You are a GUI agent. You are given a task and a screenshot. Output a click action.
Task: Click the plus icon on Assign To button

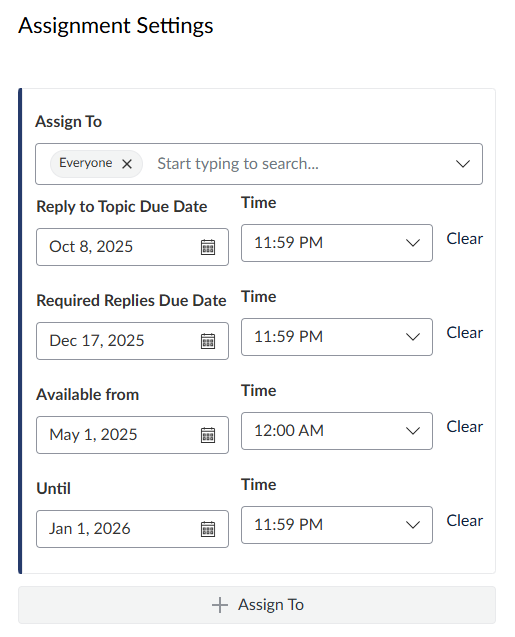[x=220, y=605]
